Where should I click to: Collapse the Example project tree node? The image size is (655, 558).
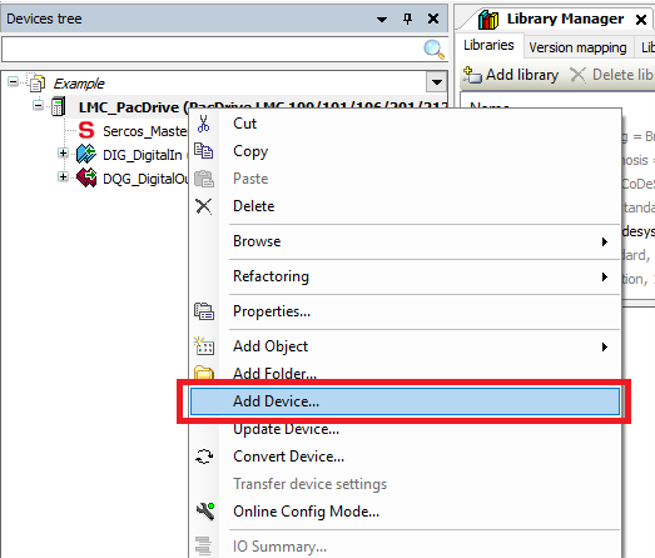(x=13, y=83)
